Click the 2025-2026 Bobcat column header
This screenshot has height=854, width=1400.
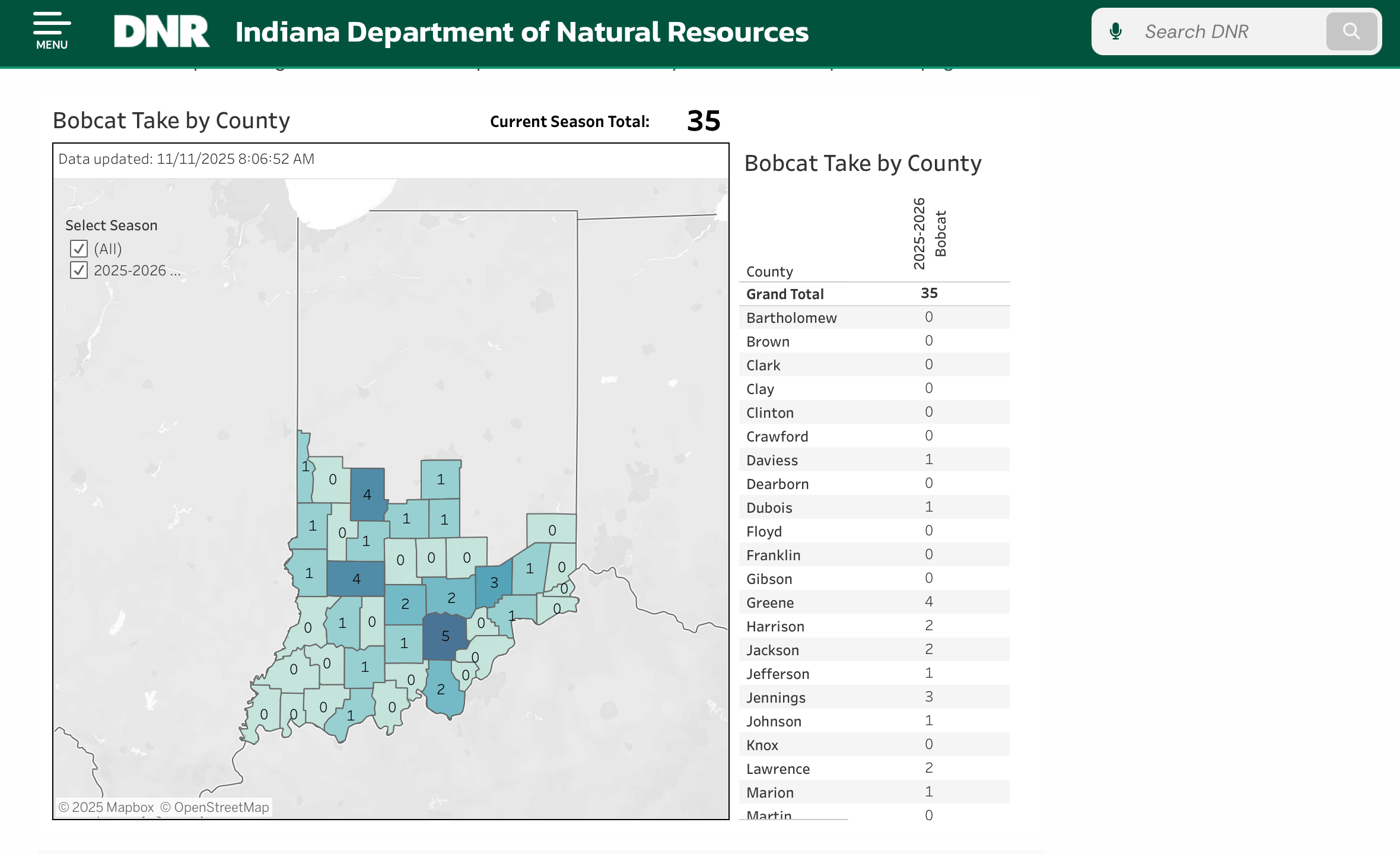[x=929, y=233]
